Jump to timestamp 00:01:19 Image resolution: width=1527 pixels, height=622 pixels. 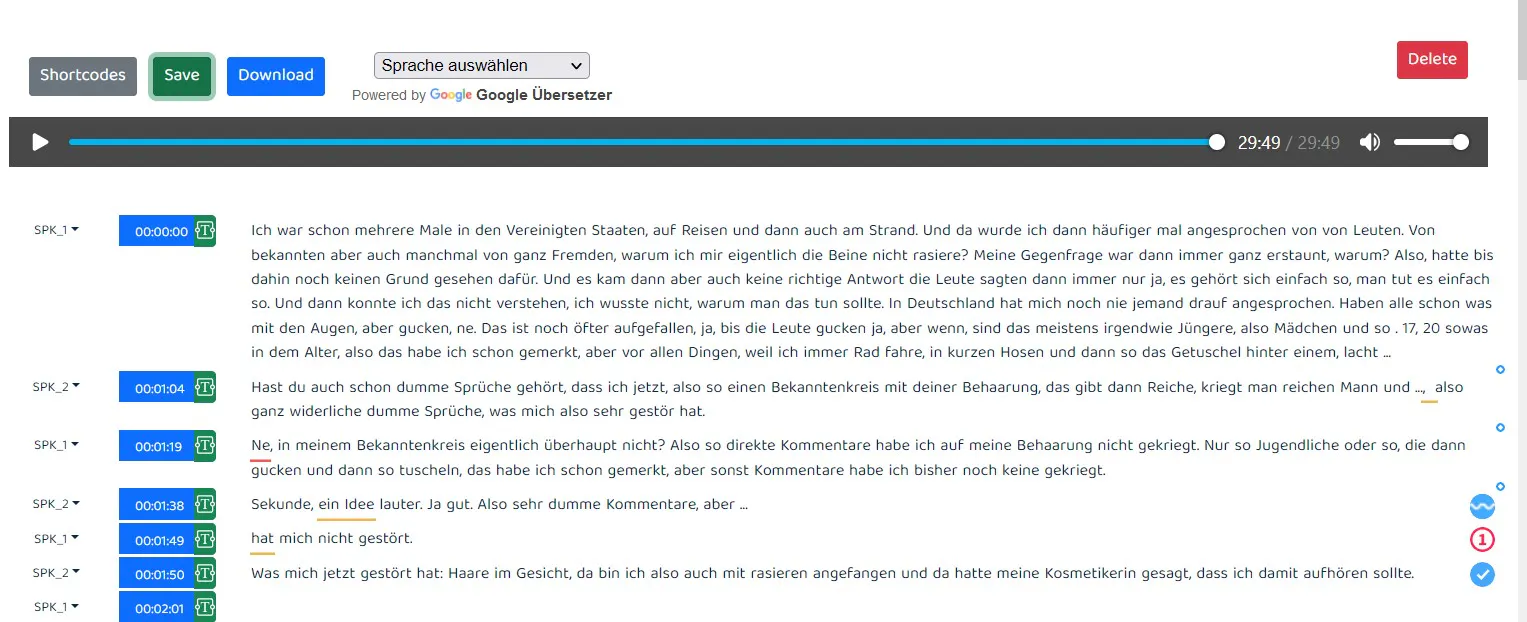(x=157, y=446)
